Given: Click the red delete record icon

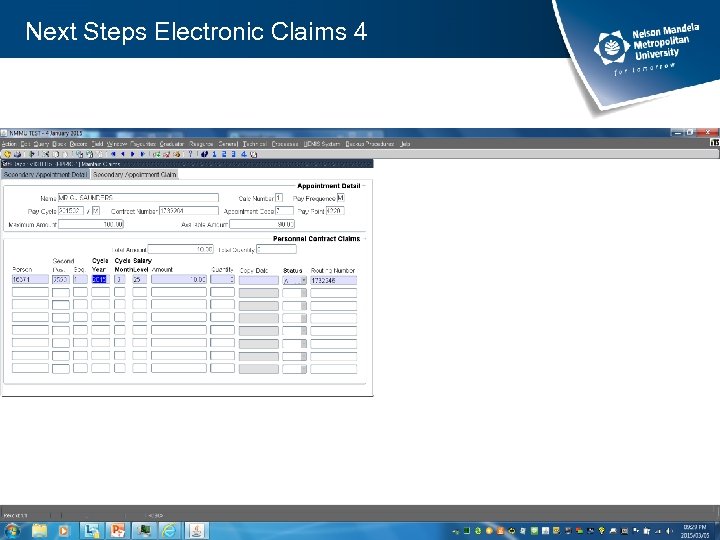Looking at the screenshot, I should tap(166, 154).
